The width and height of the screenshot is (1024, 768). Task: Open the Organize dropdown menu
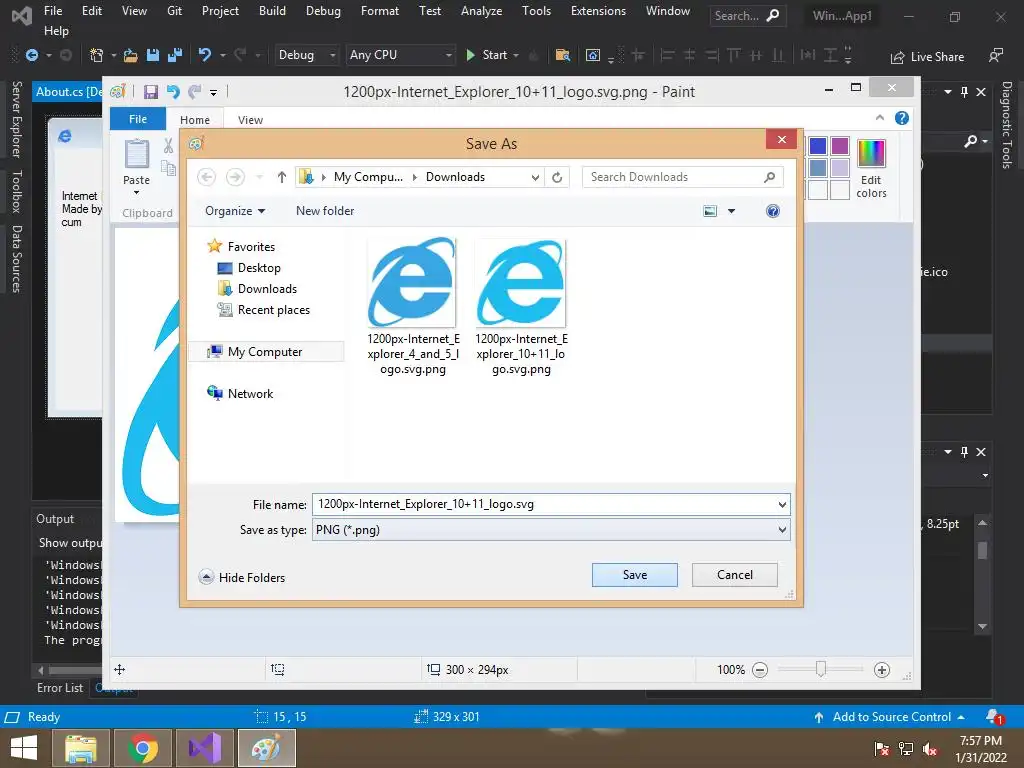[x=235, y=211]
